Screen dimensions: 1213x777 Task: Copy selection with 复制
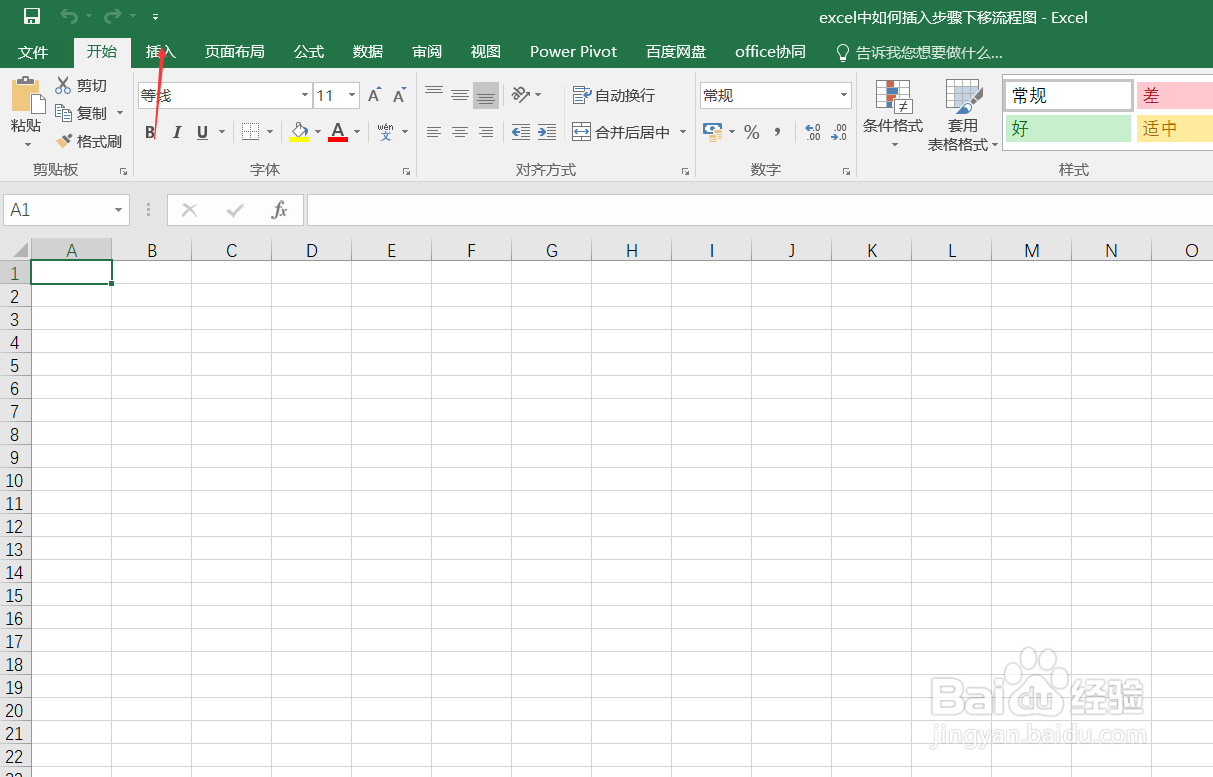[81, 113]
